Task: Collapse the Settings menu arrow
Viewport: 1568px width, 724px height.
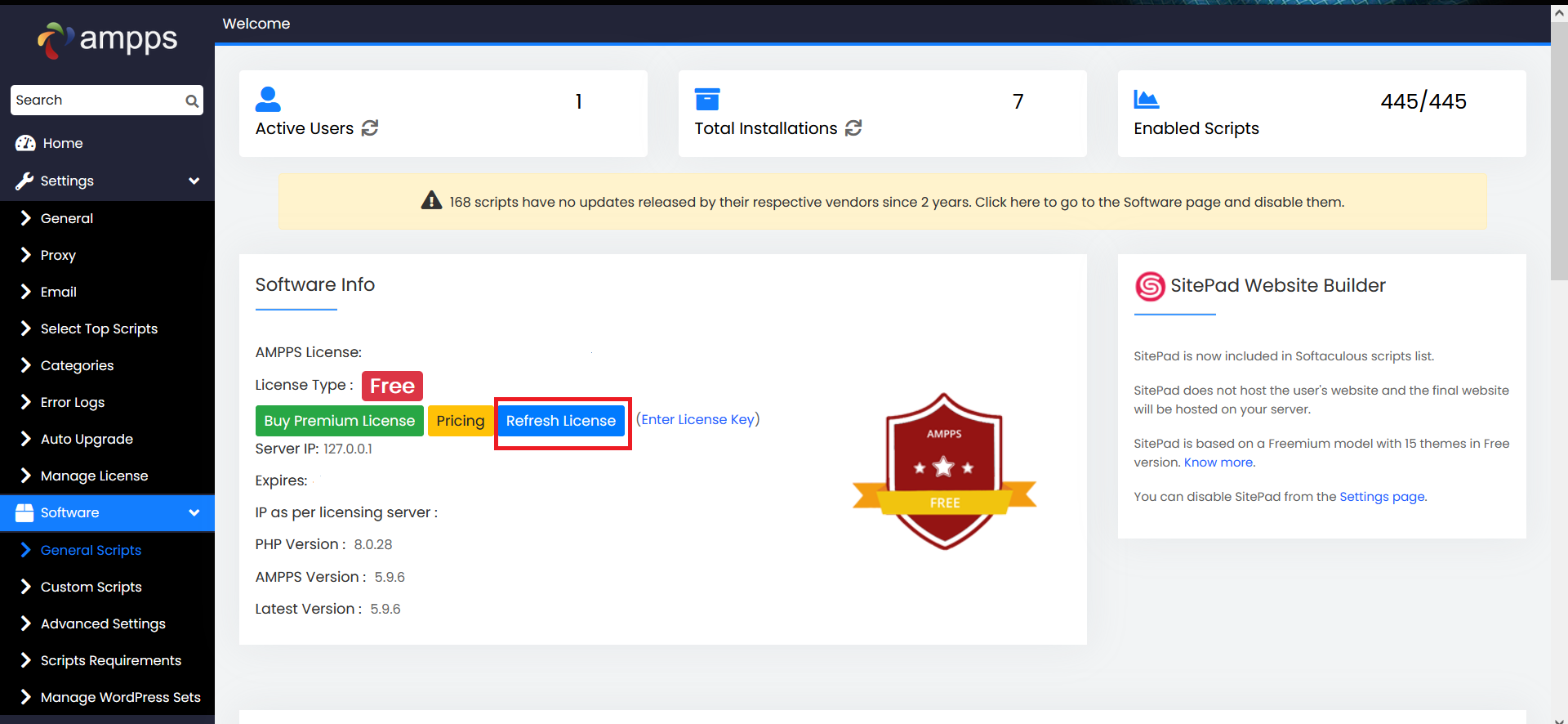Action: pos(194,181)
